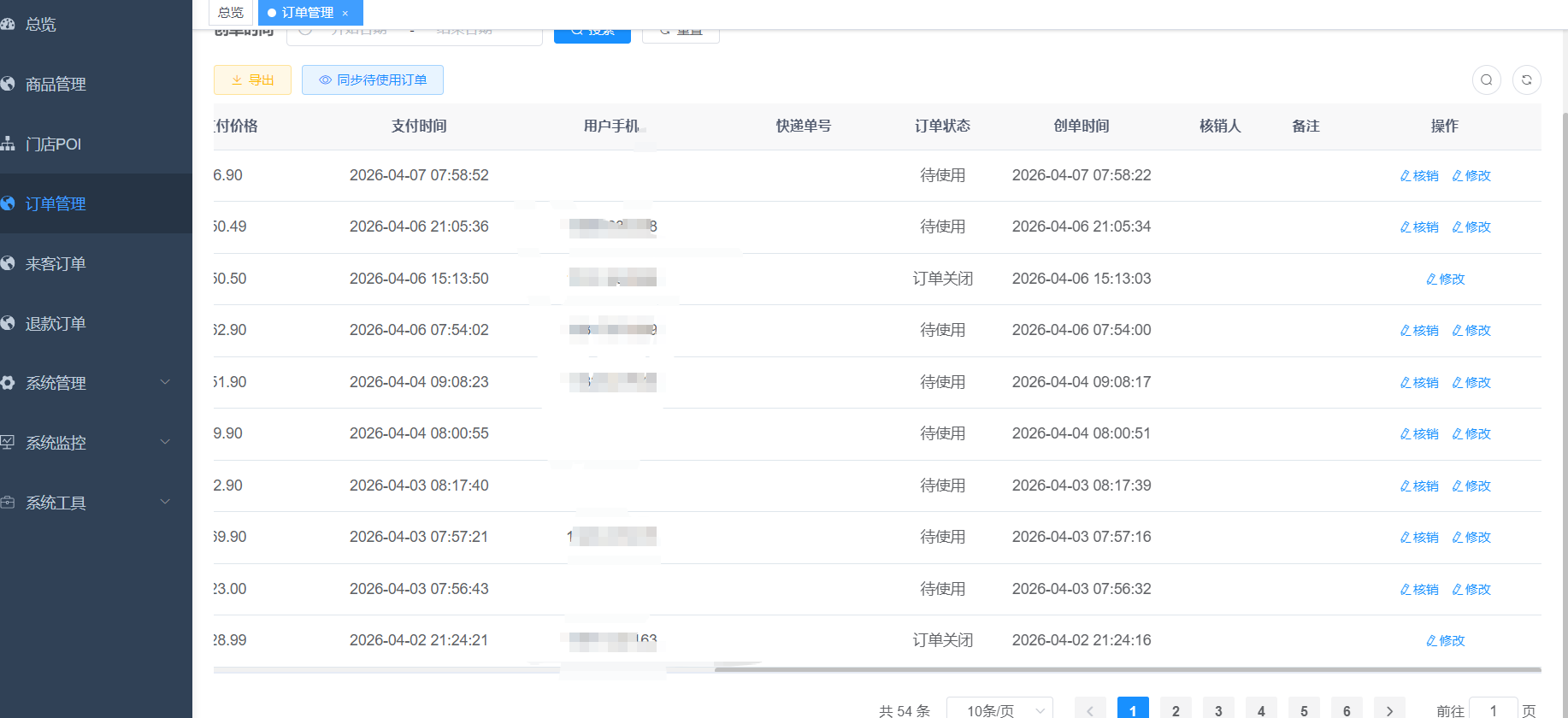
Task: Open 商品管理 in the sidebar
Action: (x=56, y=84)
